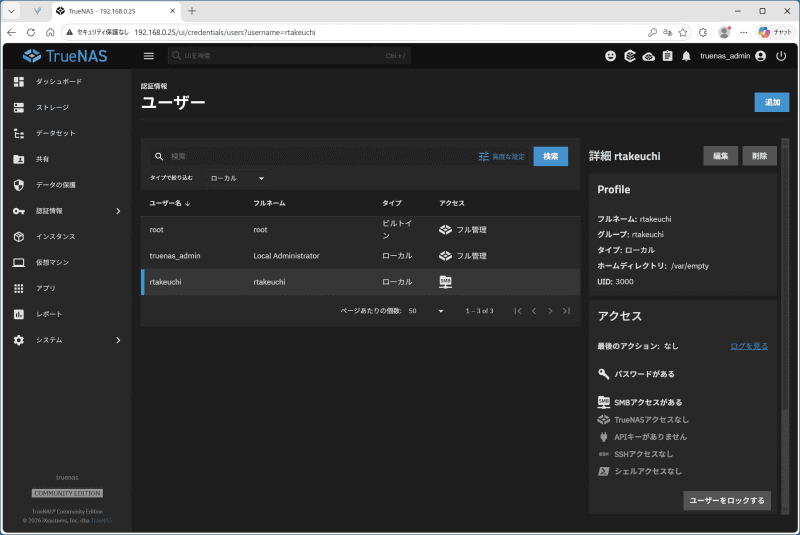This screenshot has height=535, width=800.
Task: Go to the next page
Action: pos(550,311)
